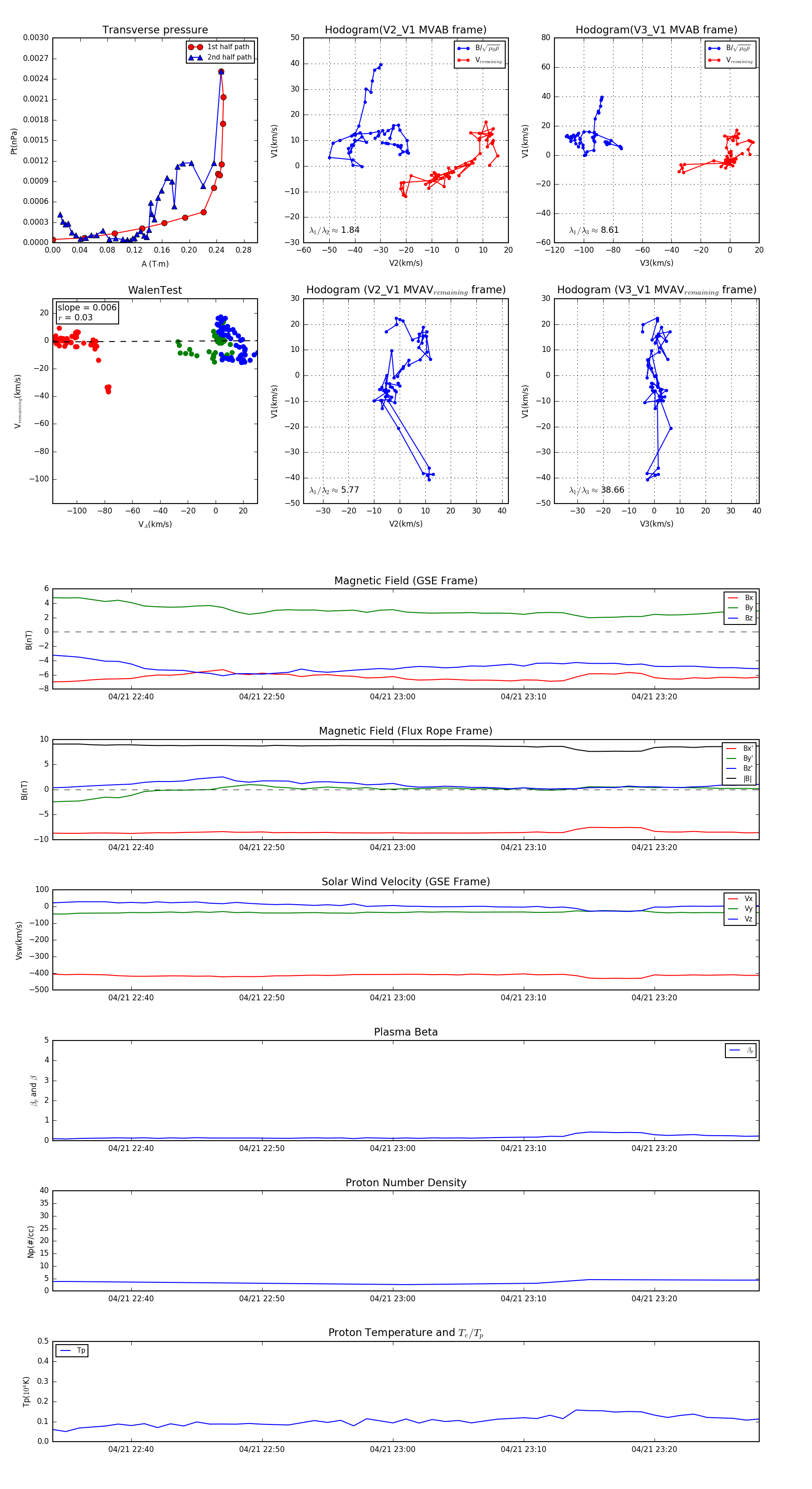Click the 'slope = 0.006' annotation
This screenshot has width=812, height=1489.
tap(87, 308)
